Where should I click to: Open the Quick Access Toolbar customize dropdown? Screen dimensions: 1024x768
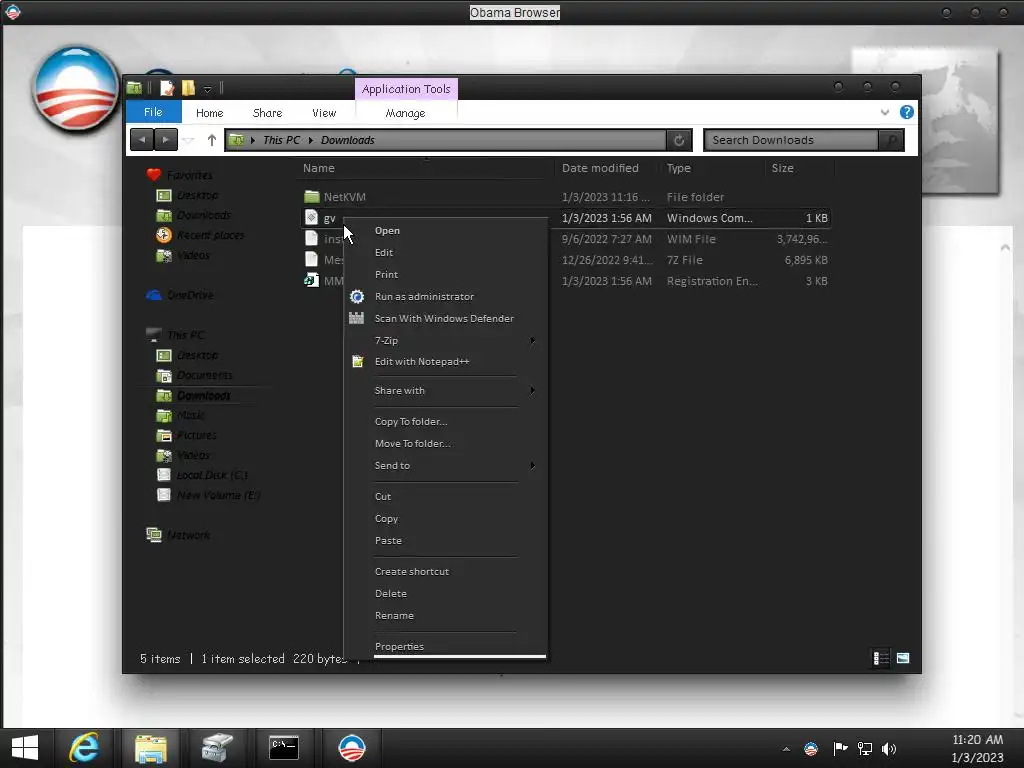tap(207, 88)
